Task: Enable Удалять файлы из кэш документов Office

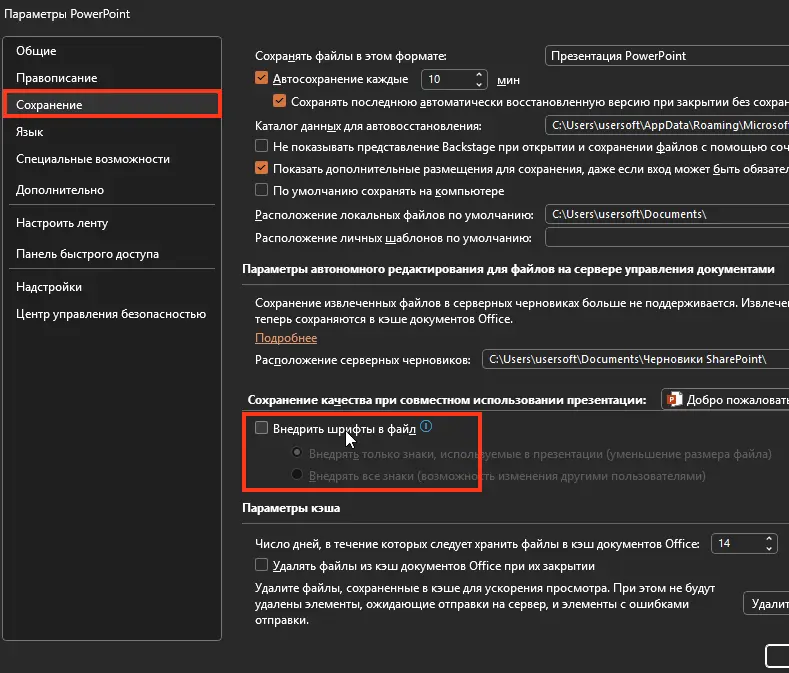Action: 262,565
